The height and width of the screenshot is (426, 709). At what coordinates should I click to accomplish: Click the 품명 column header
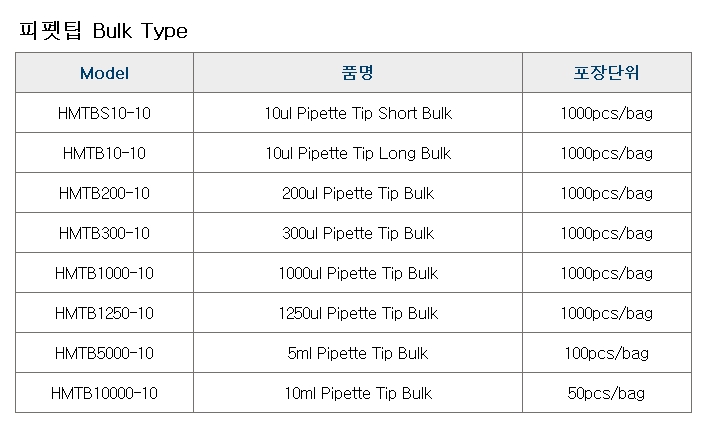tap(358, 73)
